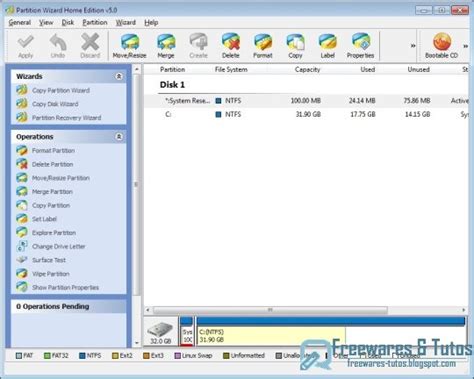The width and height of the screenshot is (474, 379).
Task: Click the 32.0 GB disk icon
Action: [160, 332]
